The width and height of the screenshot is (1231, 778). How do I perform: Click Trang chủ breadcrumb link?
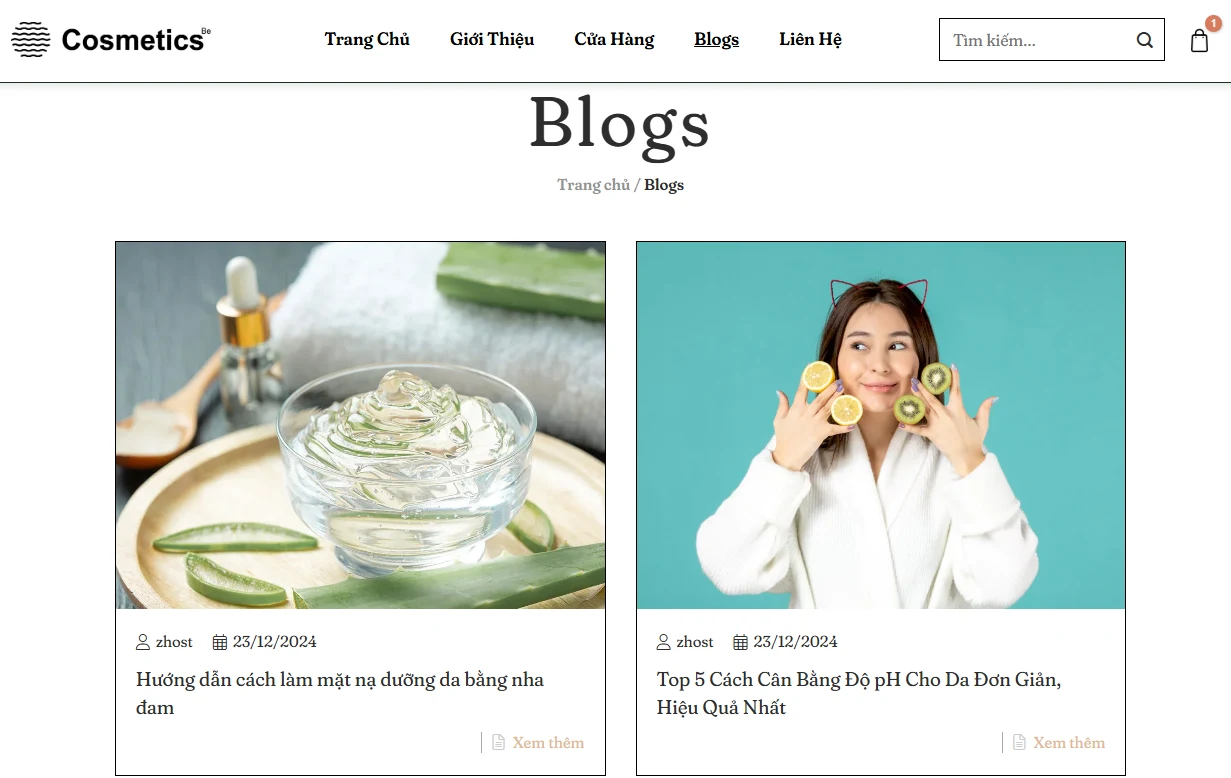click(x=594, y=185)
